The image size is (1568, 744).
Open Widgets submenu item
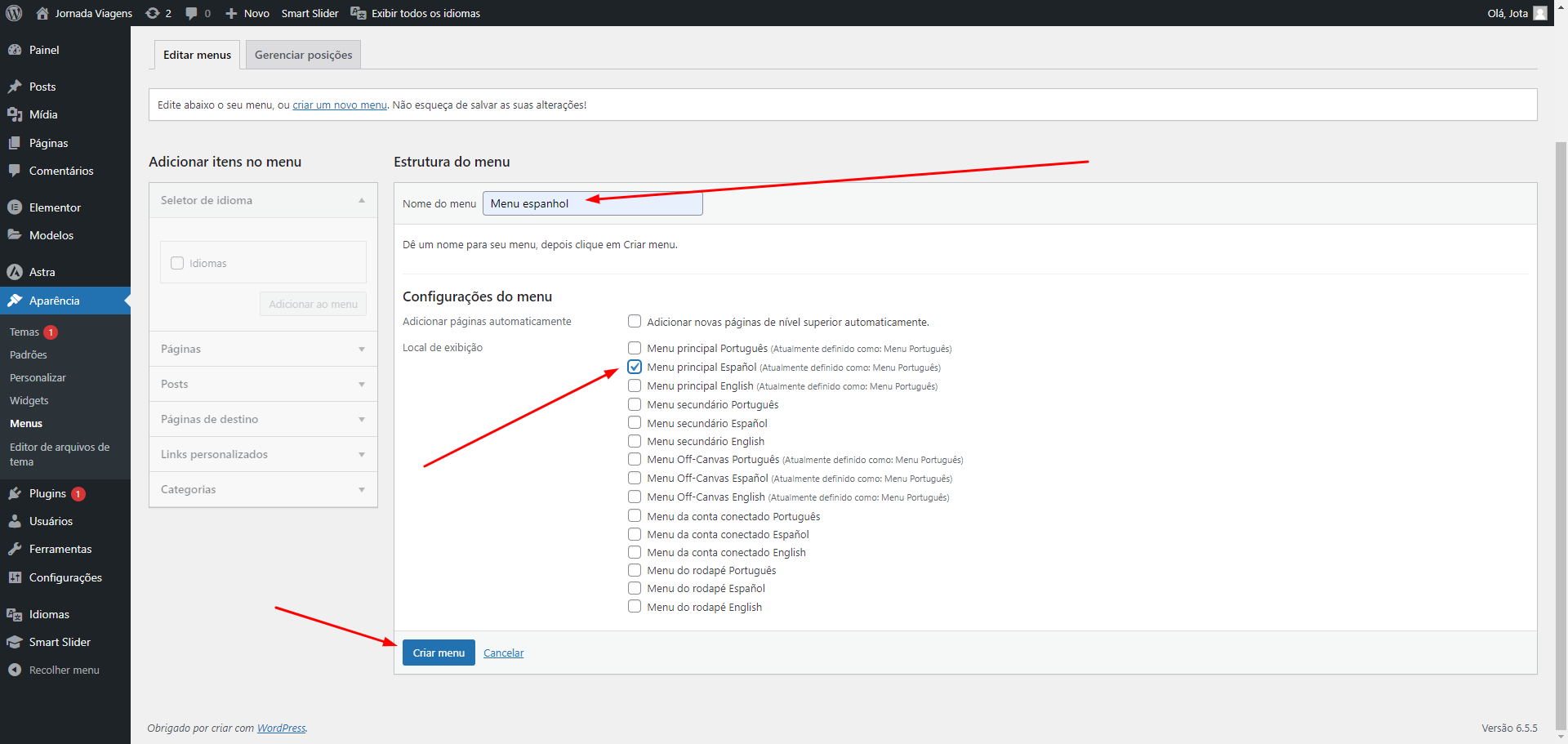click(29, 401)
